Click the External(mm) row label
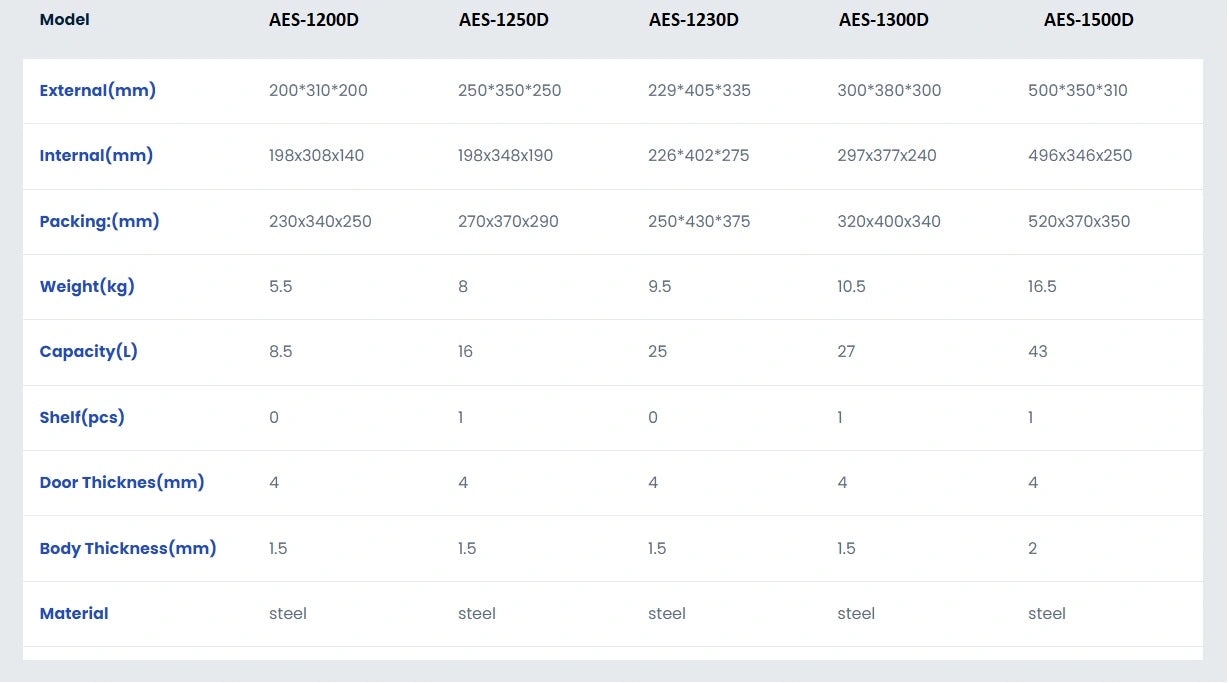 pos(97,91)
